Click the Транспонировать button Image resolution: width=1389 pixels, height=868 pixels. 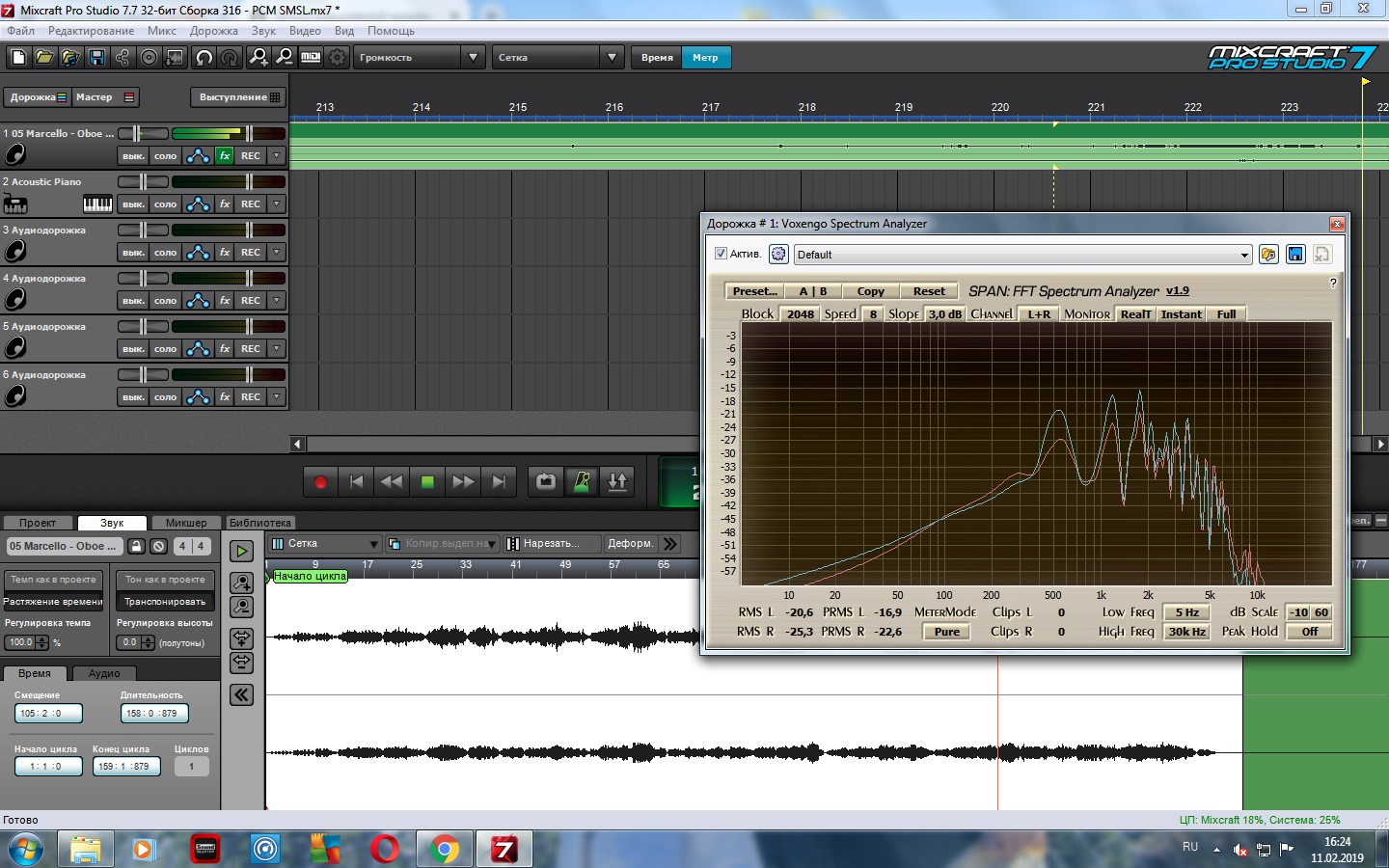tap(165, 601)
